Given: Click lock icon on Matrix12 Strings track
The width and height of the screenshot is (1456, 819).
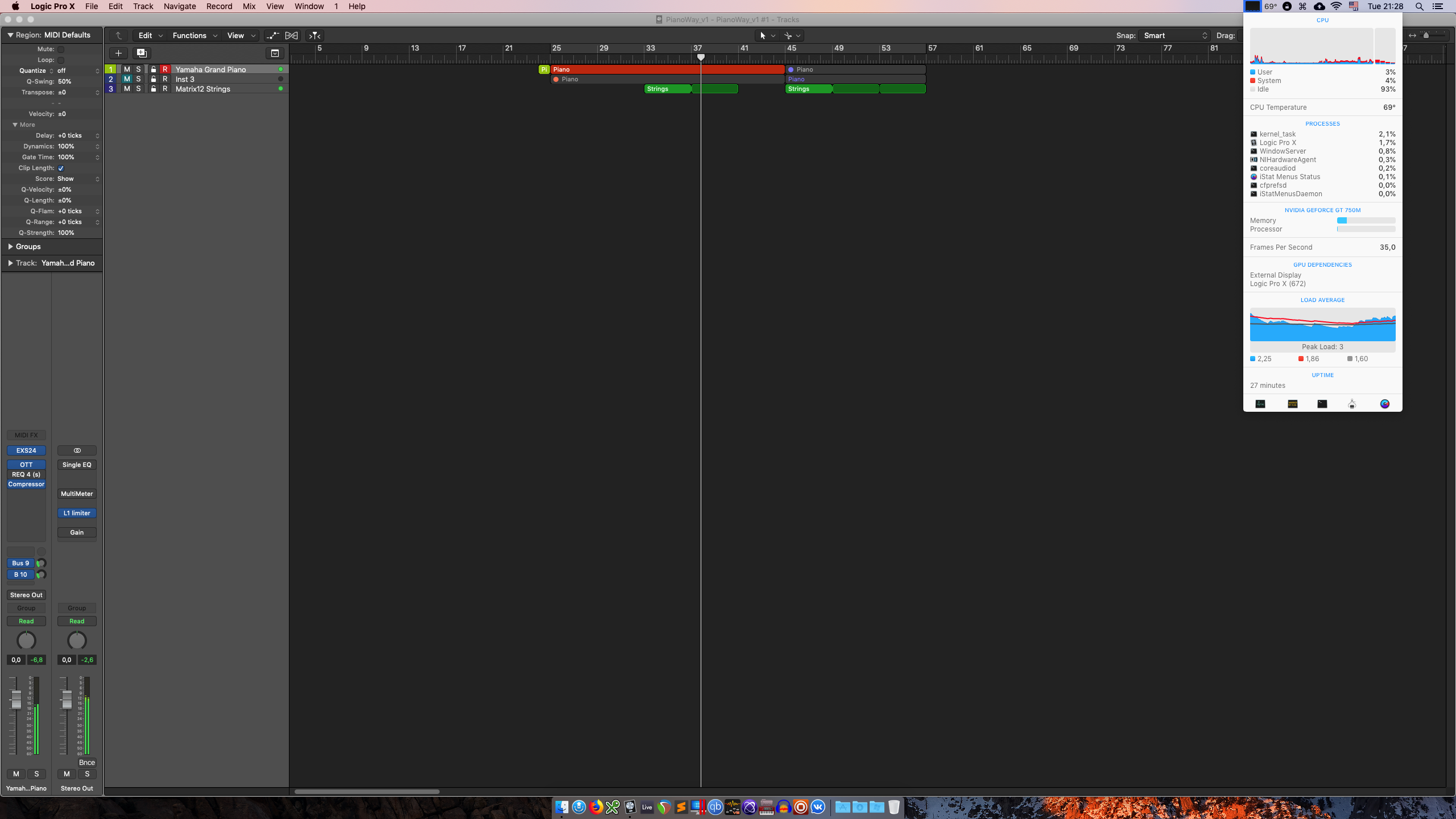Looking at the screenshot, I should point(153,89).
